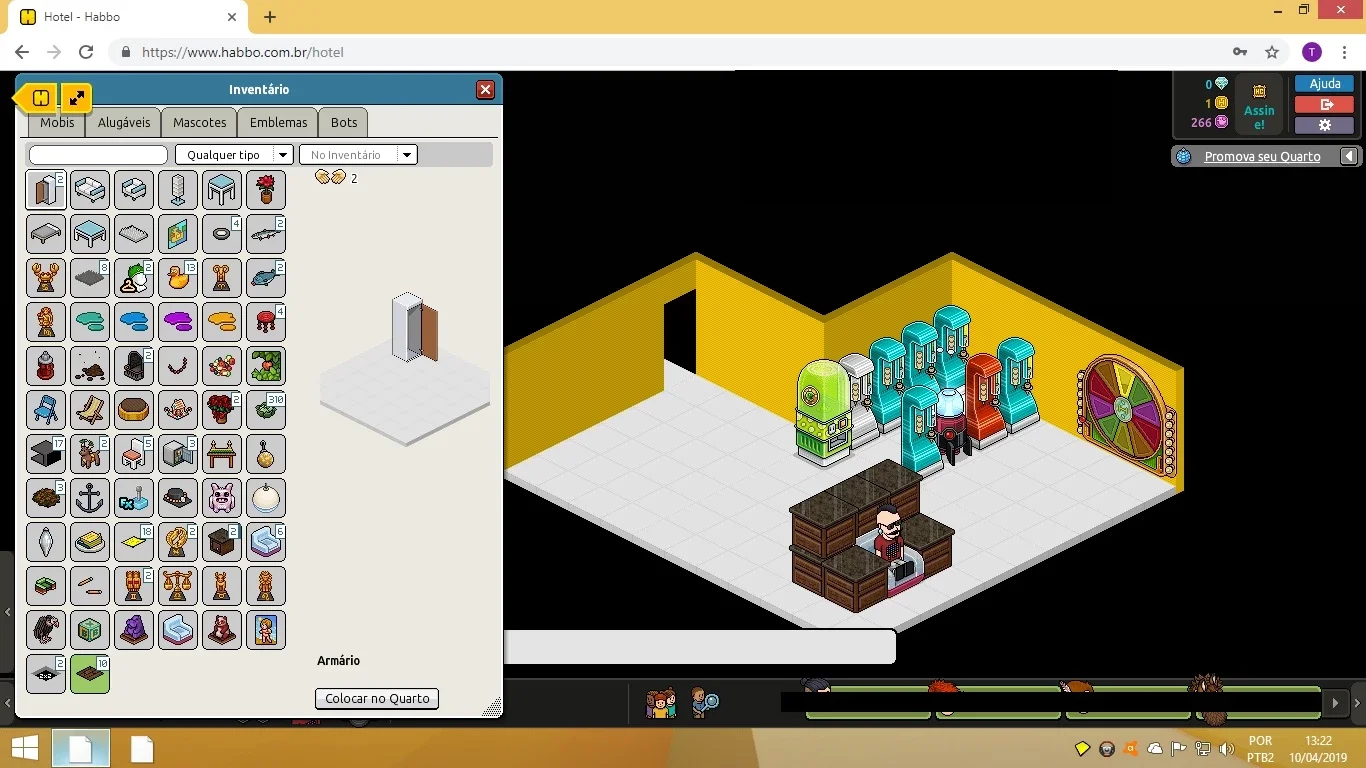Open the Mobis tab
The width and height of the screenshot is (1366, 768).
point(57,122)
